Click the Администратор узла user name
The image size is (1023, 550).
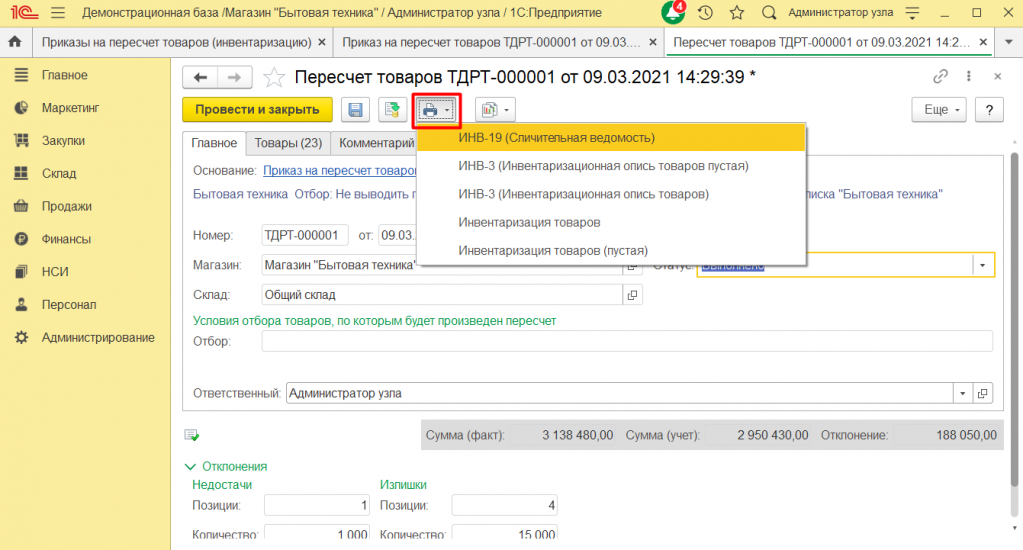tap(840, 12)
